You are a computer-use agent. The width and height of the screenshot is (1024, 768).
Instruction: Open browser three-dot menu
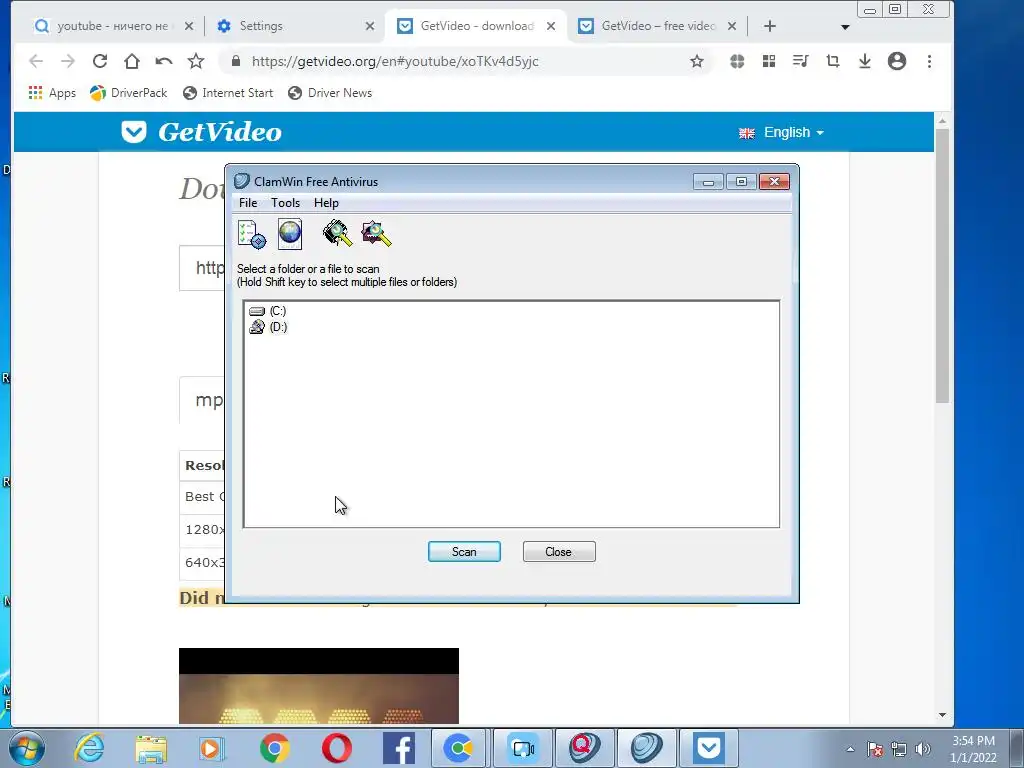(929, 61)
